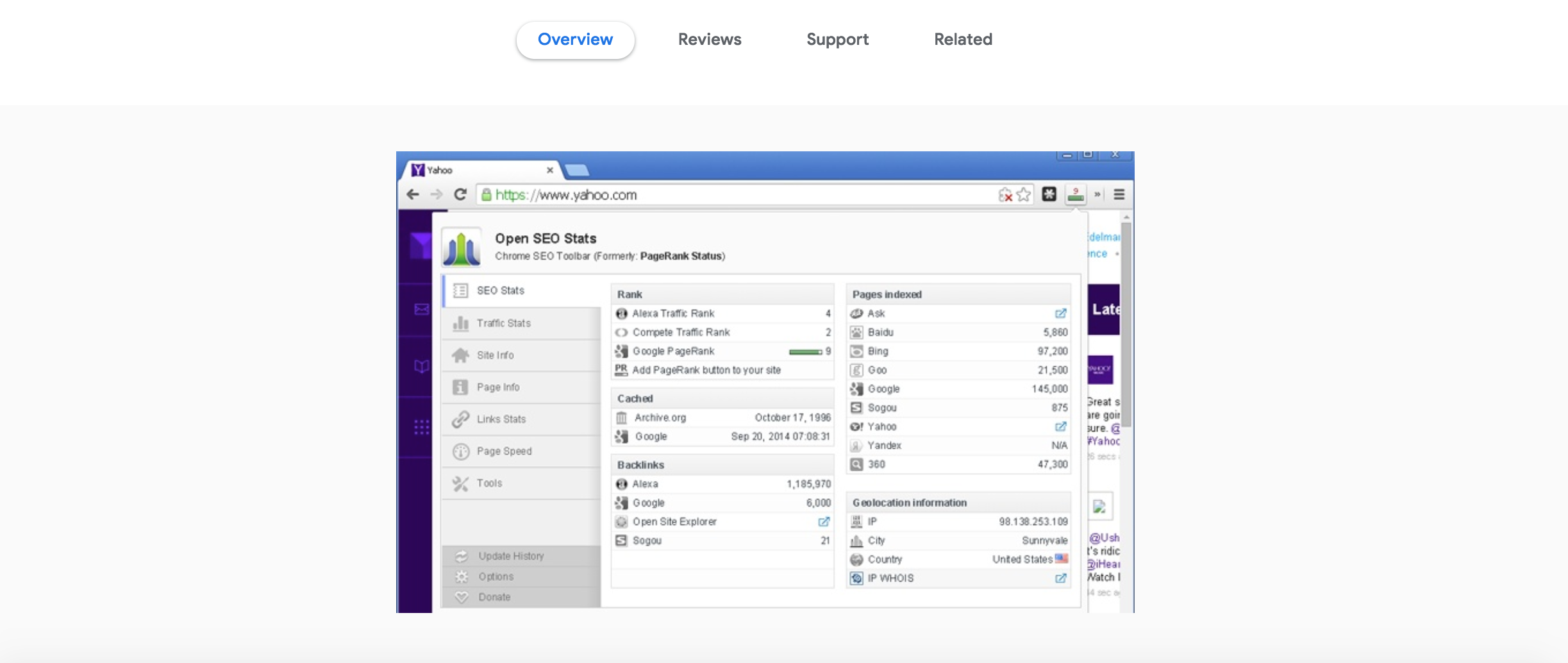This screenshot has width=1568, height=663.
Task: Open the mail icon in Yahoo sidebar
Action: 421,310
